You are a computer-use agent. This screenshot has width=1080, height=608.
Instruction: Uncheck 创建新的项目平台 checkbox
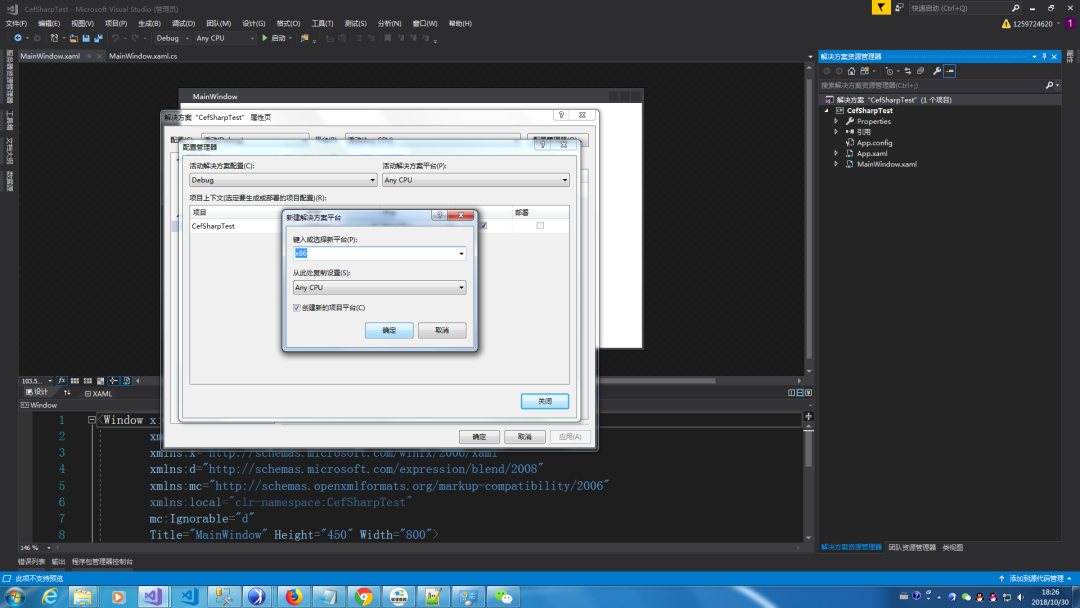tap(297, 307)
